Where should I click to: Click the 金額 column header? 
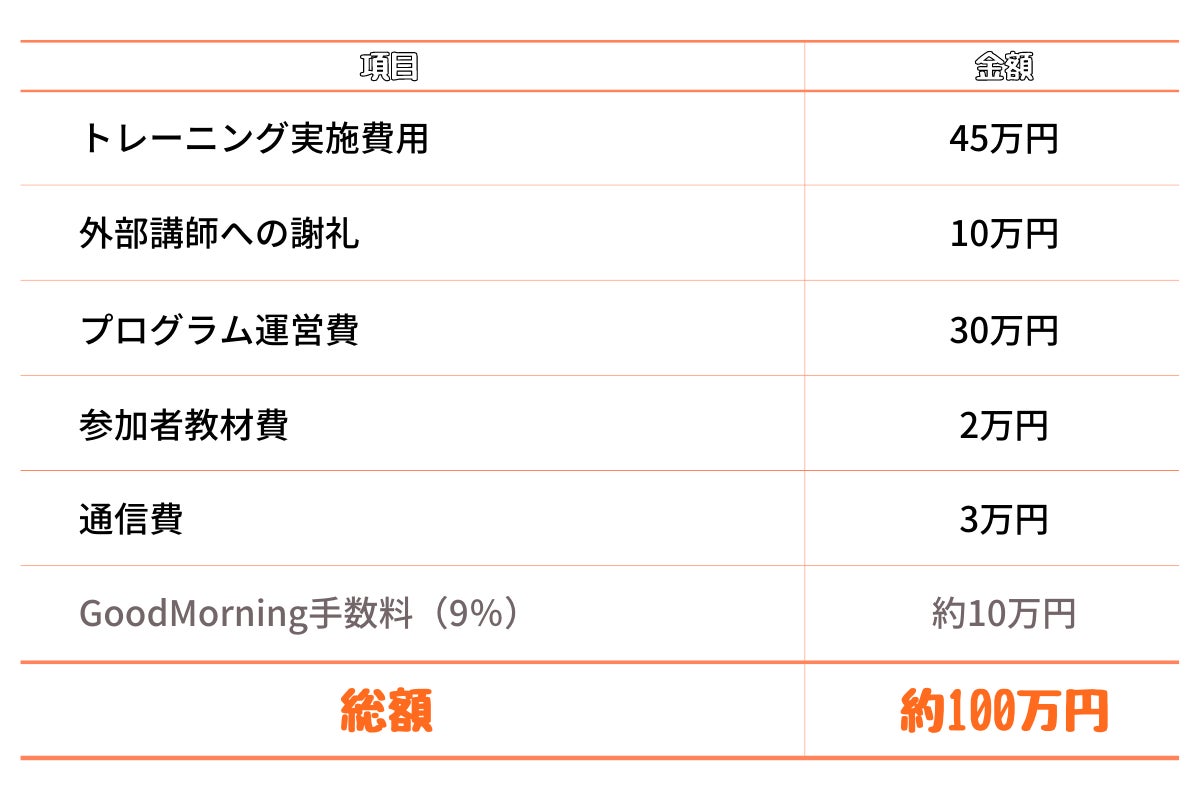pyautogui.click(x=1003, y=67)
